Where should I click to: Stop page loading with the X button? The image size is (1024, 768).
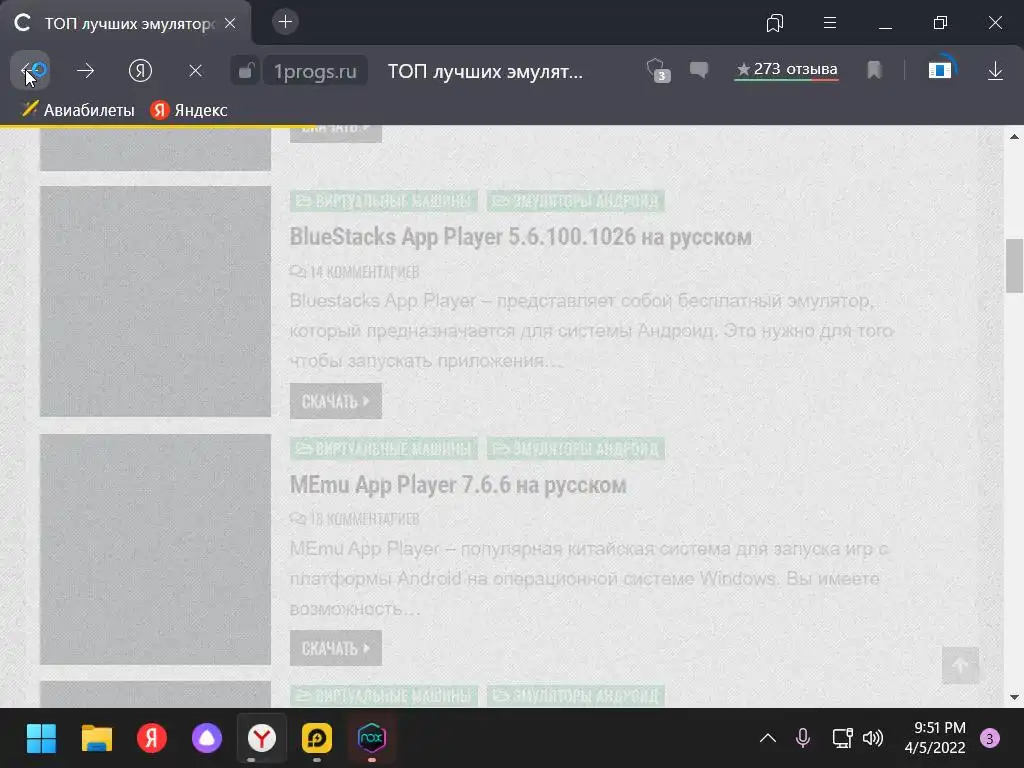[x=195, y=71]
